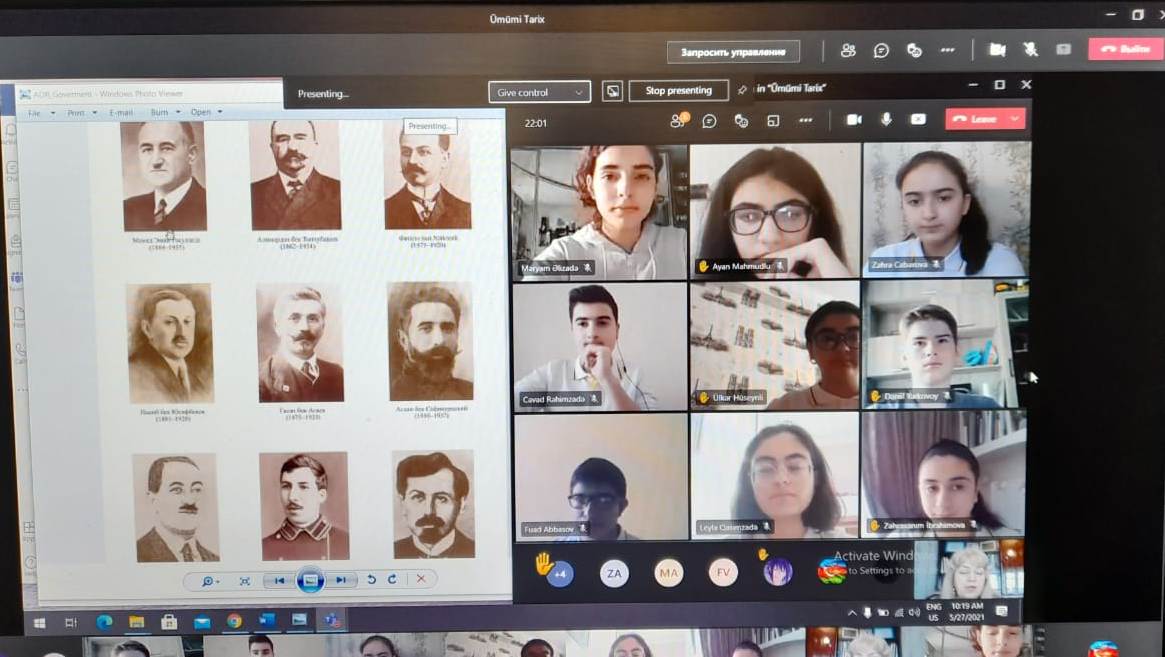
Task: Open the taskbar clock showing 10:19 AM
Action: click(x=967, y=611)
